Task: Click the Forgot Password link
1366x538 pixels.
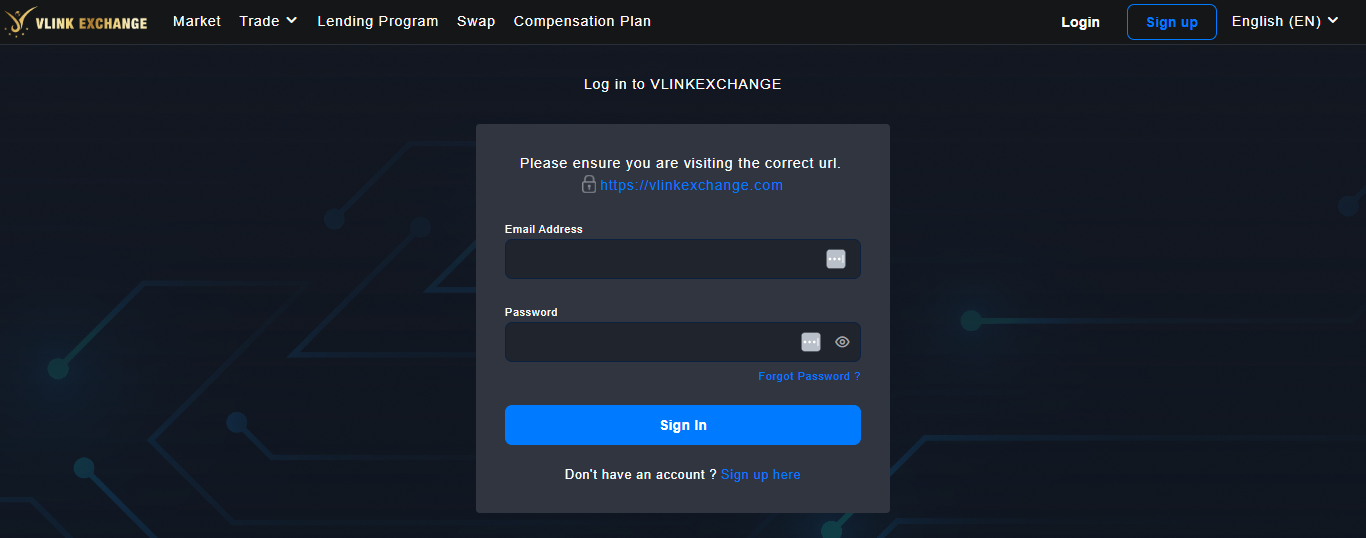Action: point(809,376)
